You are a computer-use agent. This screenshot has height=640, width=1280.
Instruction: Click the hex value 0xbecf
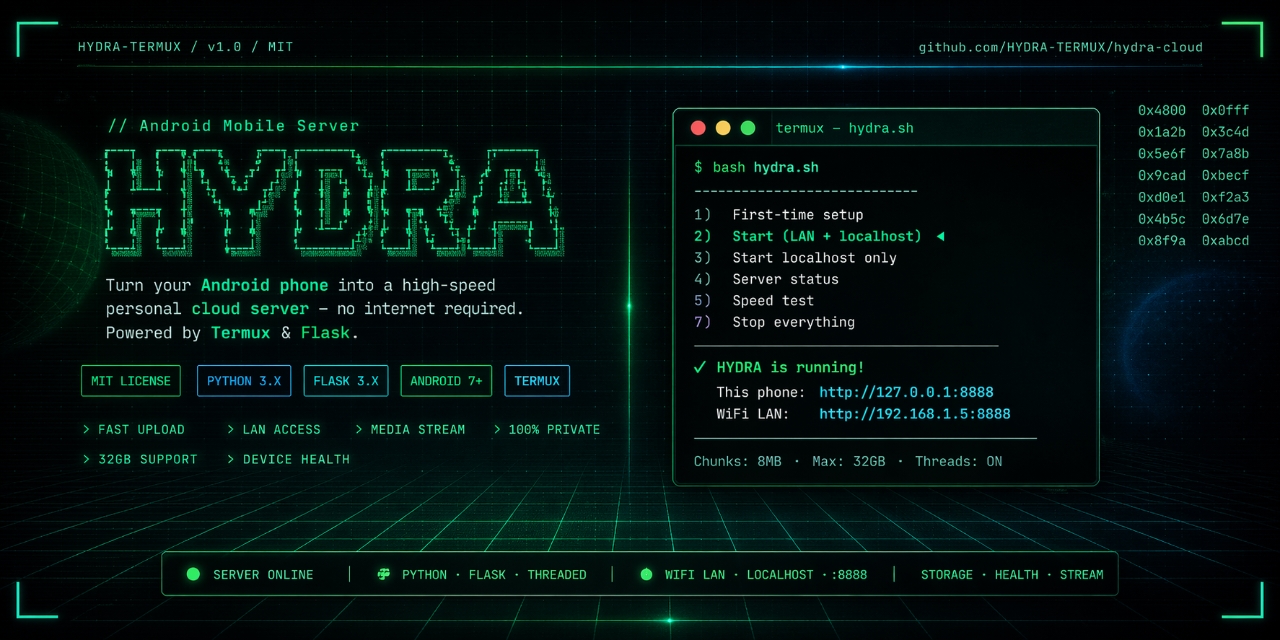coord(1225,175)
